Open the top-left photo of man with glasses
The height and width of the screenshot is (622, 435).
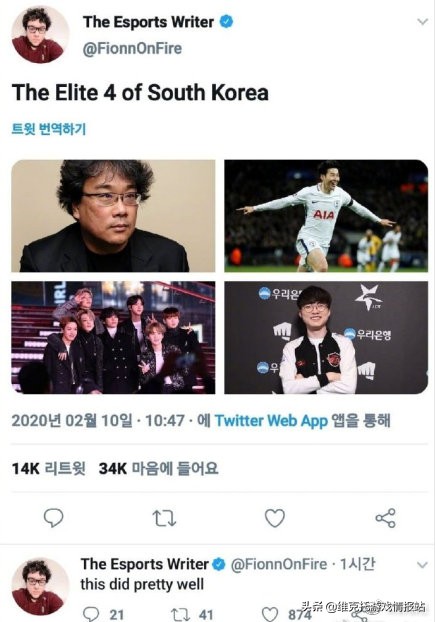[113, 216]
